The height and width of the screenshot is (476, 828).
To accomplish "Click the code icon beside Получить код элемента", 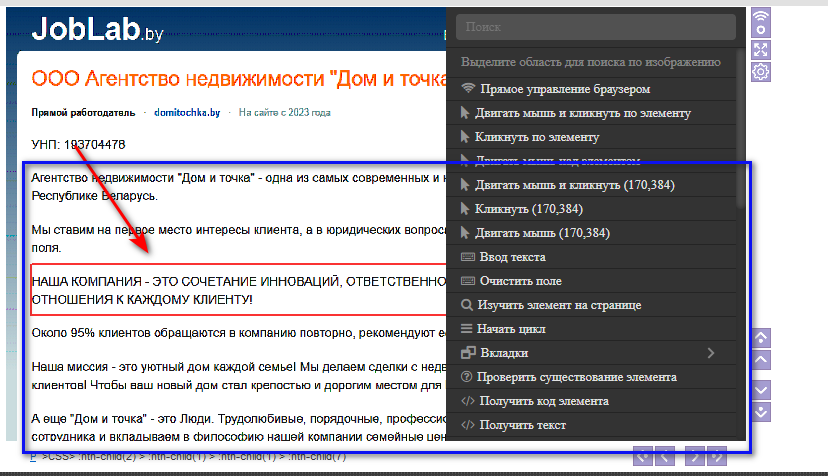I will coord(468,400).
